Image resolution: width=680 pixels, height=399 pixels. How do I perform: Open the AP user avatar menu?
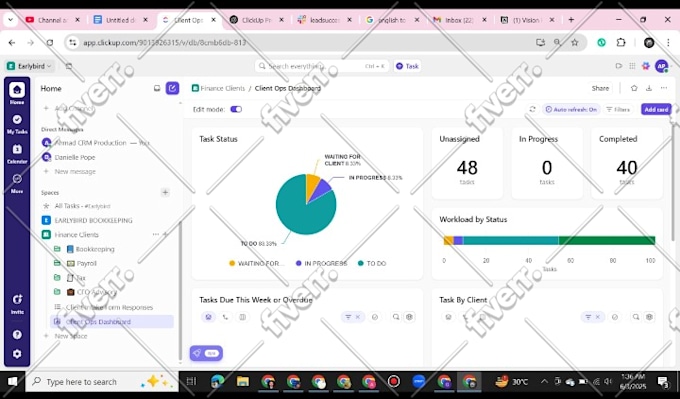[x=661, y=66]
